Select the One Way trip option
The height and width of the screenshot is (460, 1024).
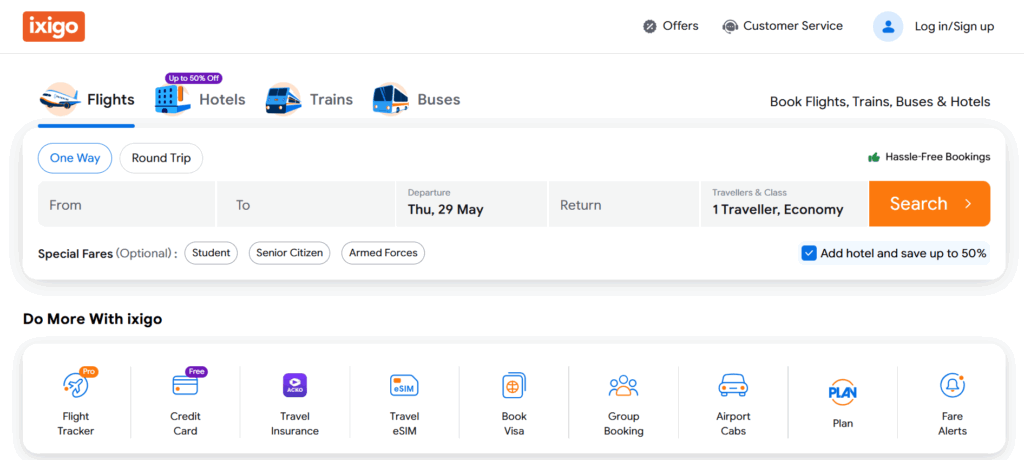[75, 158]
